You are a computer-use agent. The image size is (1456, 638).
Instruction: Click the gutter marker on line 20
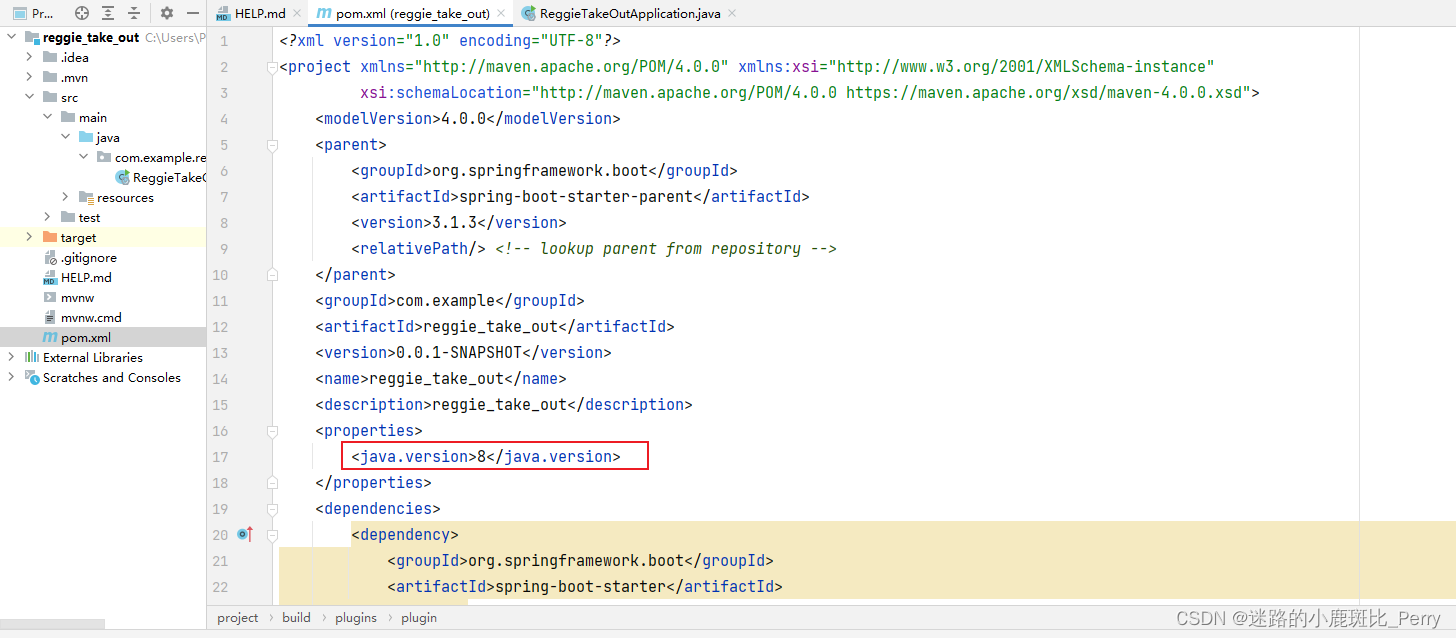(245, 534)
